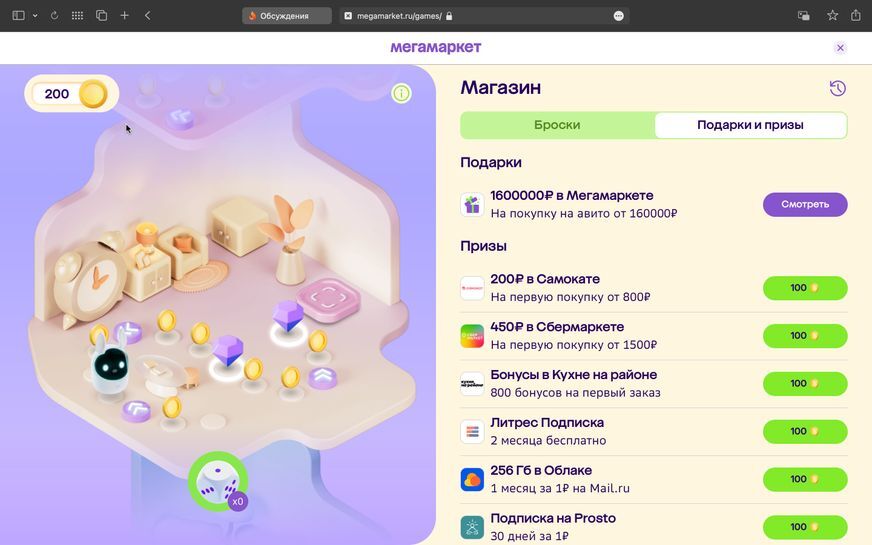Buy the Литрес Подписка prize for 100
Screen dimensions: 872x545
click(x=805, y=432)
